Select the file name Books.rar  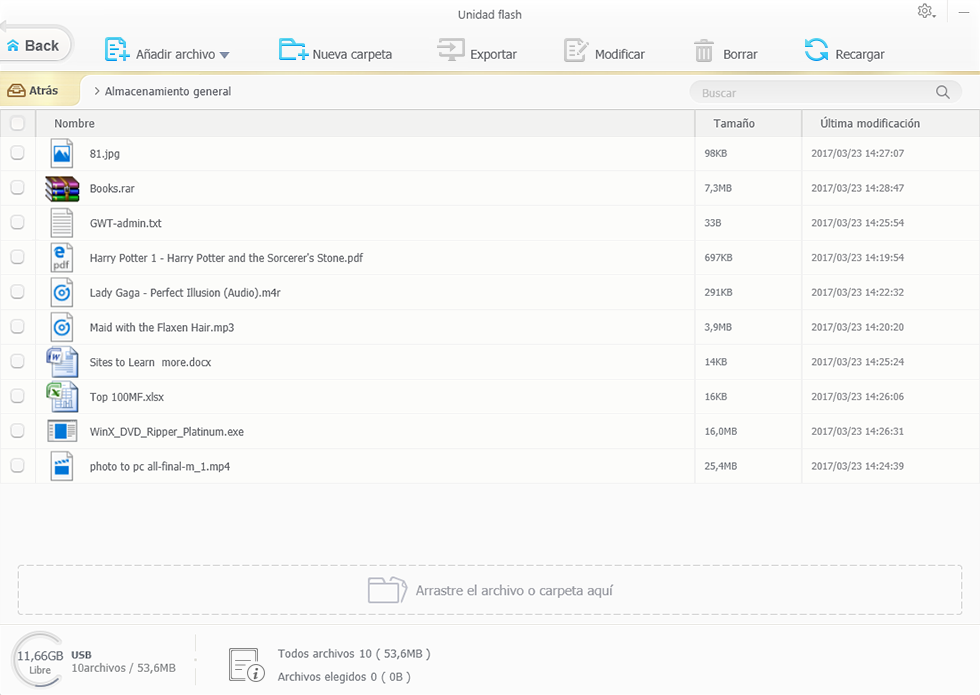tap(112, 188)
